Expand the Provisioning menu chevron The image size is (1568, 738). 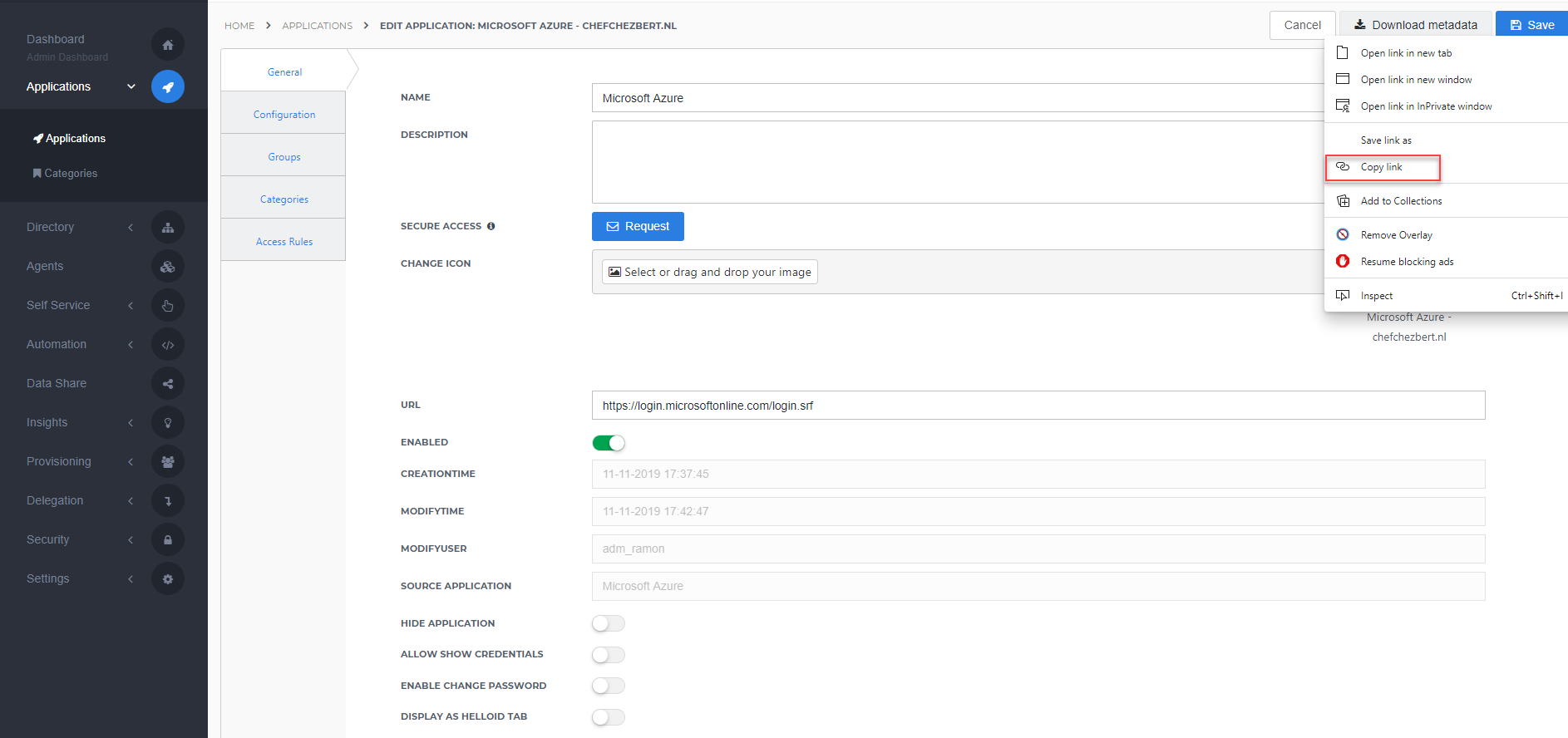131,462
